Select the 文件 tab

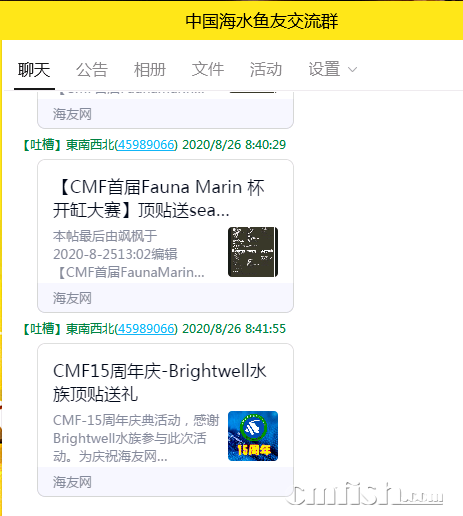(x=208, y=69)
